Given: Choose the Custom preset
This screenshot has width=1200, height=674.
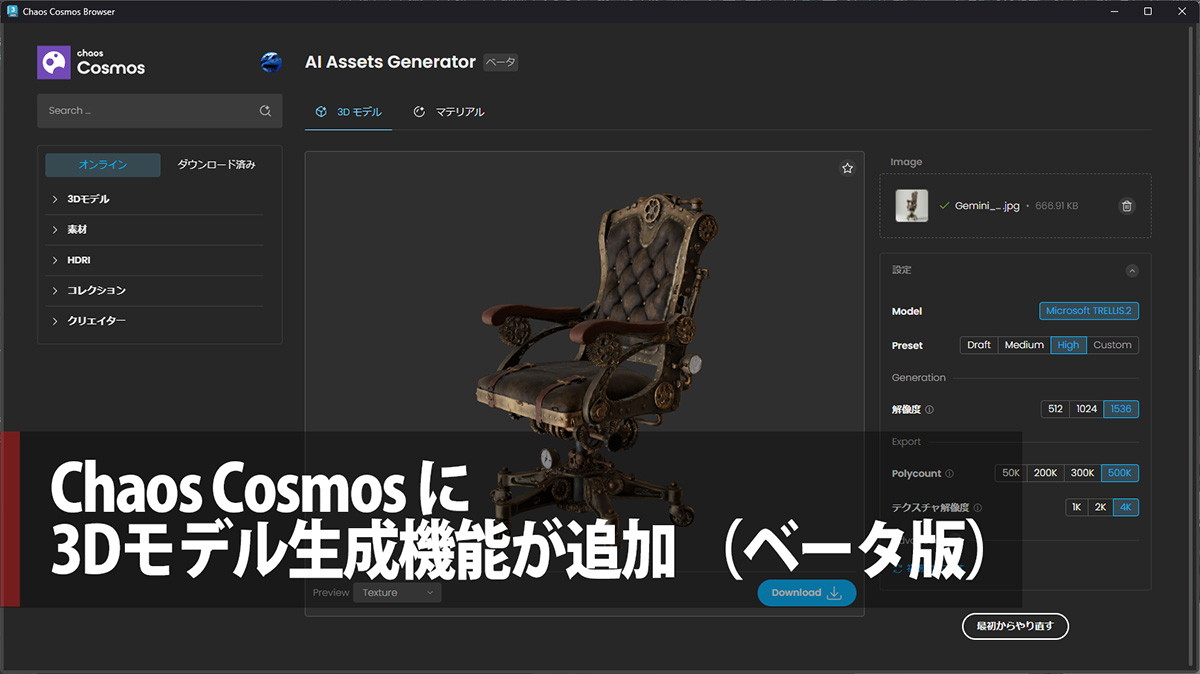Looking at the screenshot, I should (x=1112, y=345).
